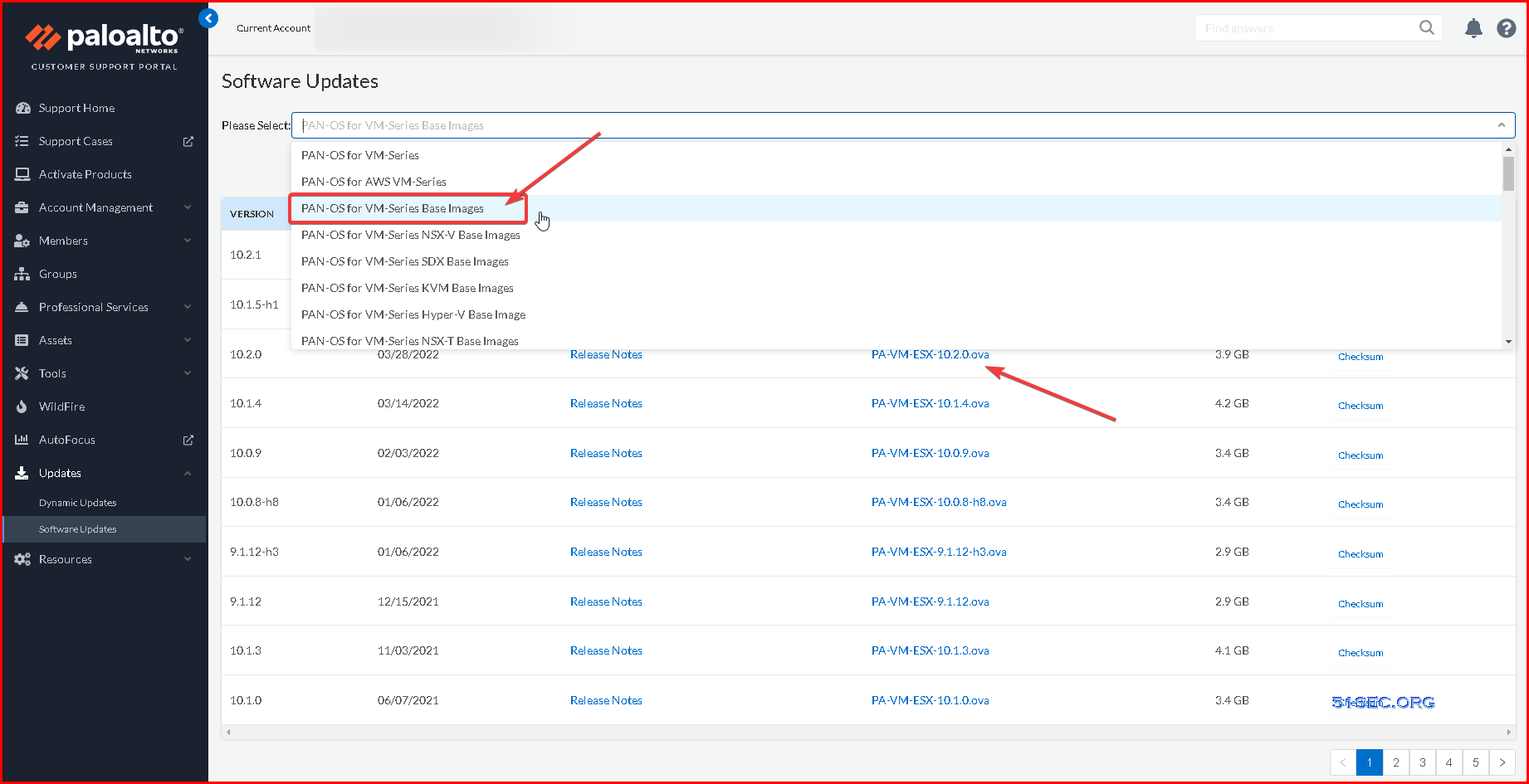The image size is (1529, 784).
Task: Choose PAN-OS for VM-Series NSX-T Base Images
Action: [x=896, y=340]
